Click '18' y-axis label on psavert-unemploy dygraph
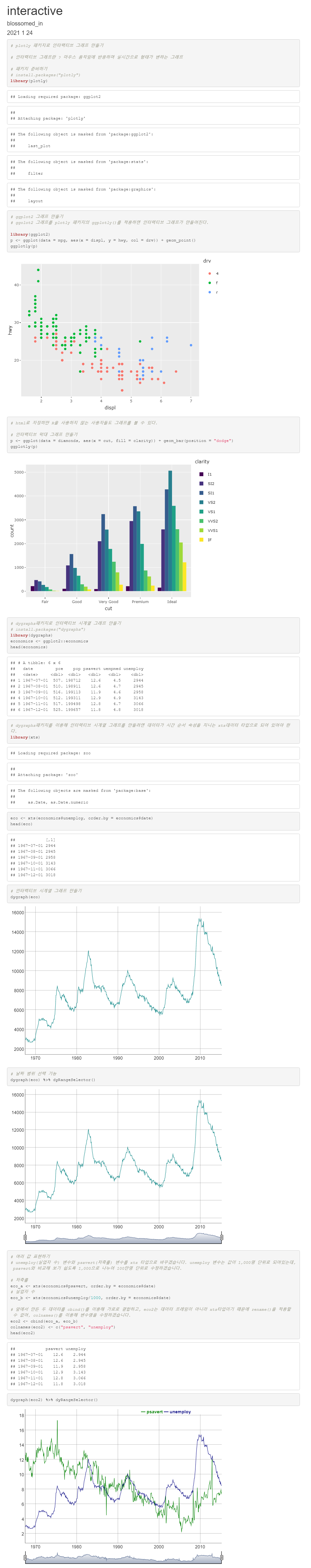This screenshot has height=1568, width=311. tap(21, 1416)
